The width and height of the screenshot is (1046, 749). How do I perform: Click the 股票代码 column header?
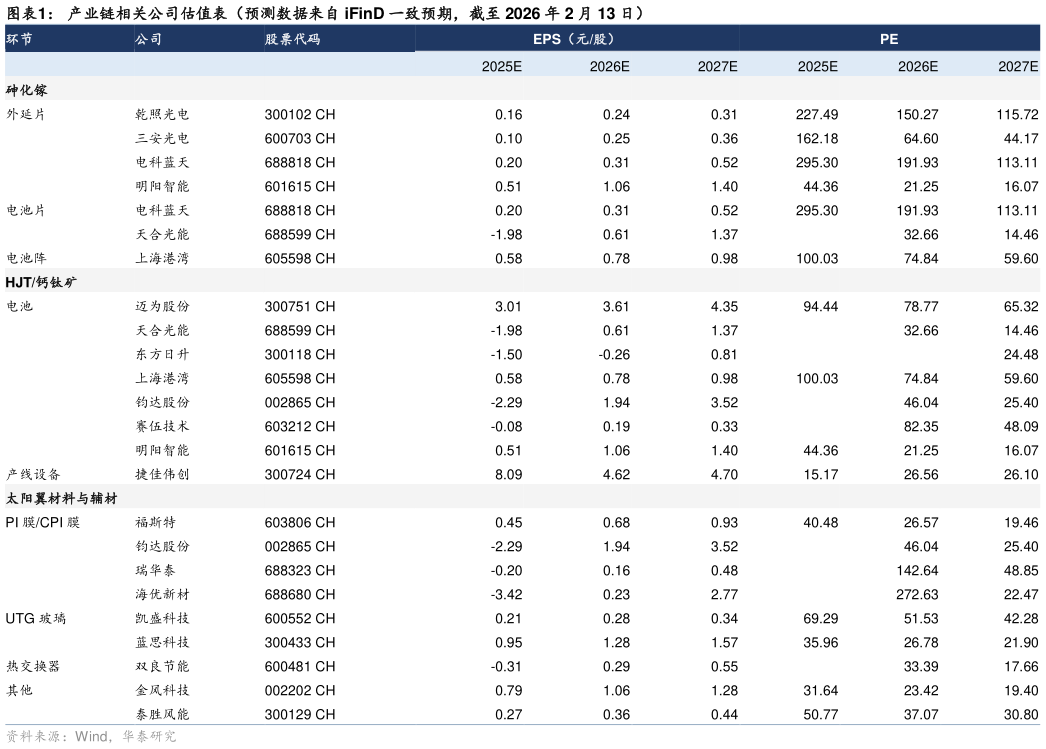click(292, 39)
